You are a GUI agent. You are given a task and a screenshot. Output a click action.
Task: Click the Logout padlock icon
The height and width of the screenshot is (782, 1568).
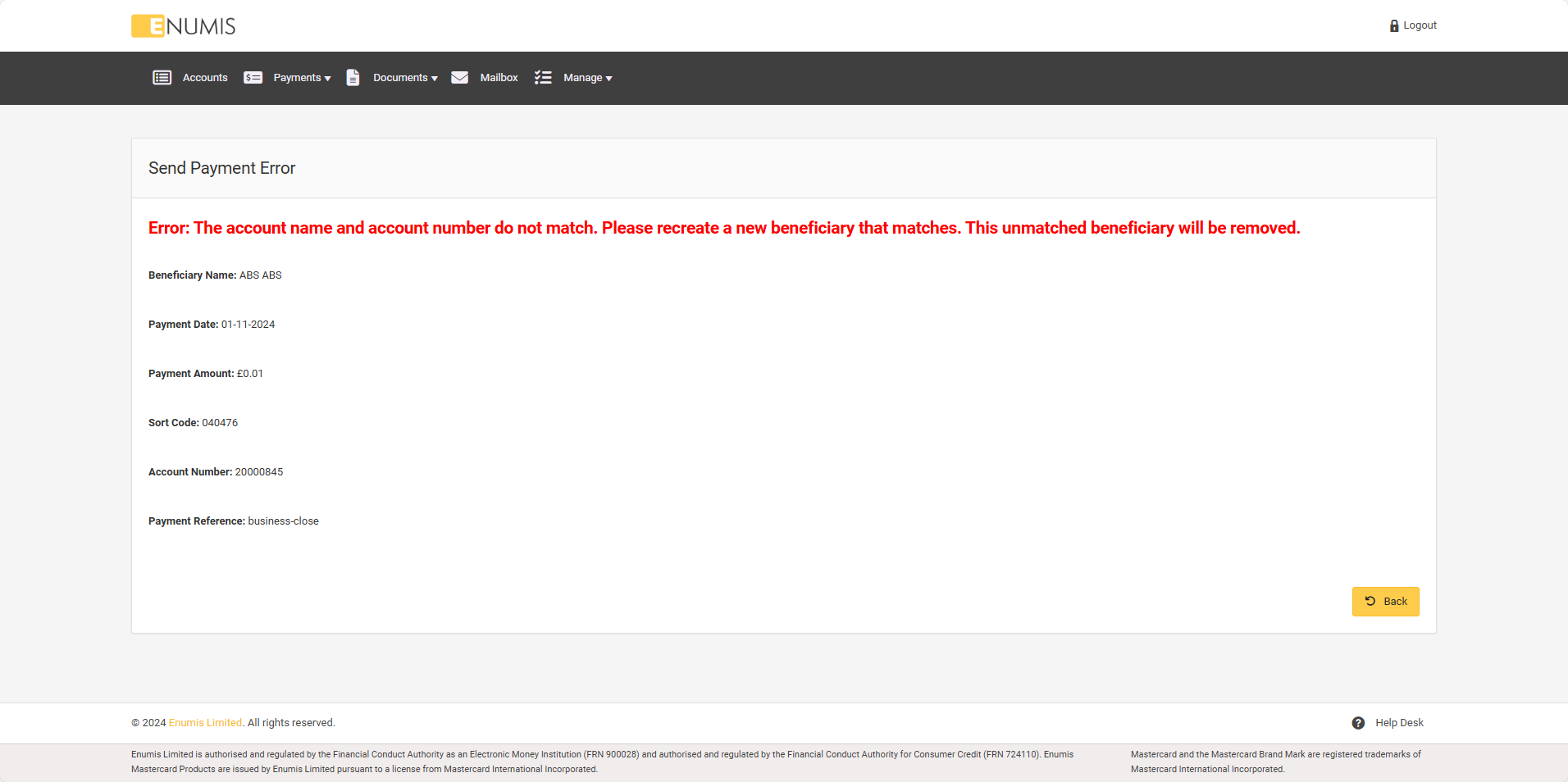click(1394, 26)
